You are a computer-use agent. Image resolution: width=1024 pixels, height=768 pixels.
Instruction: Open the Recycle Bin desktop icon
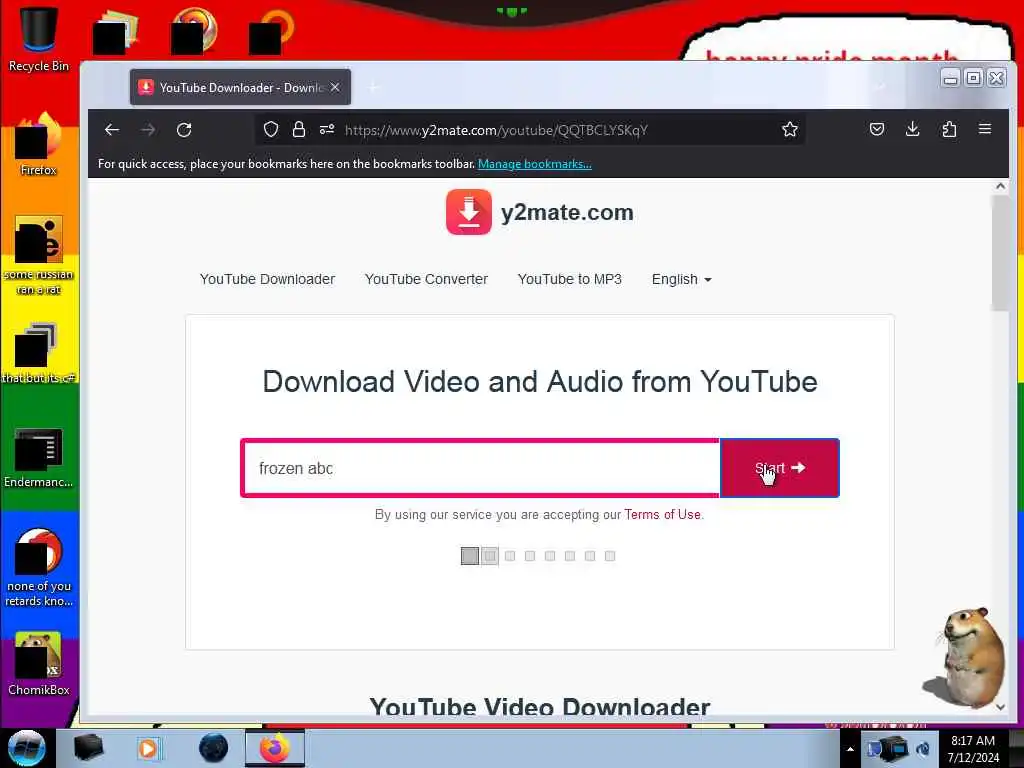tap(39, 39)
